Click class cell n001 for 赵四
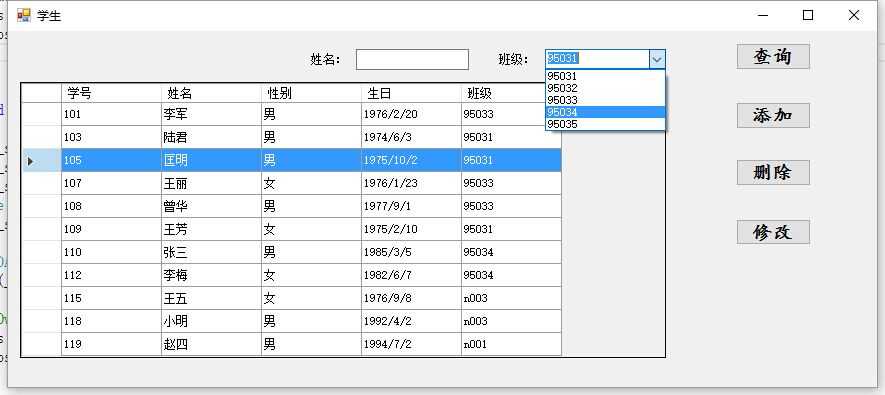885x395 pixels. [x=511, y=344]
